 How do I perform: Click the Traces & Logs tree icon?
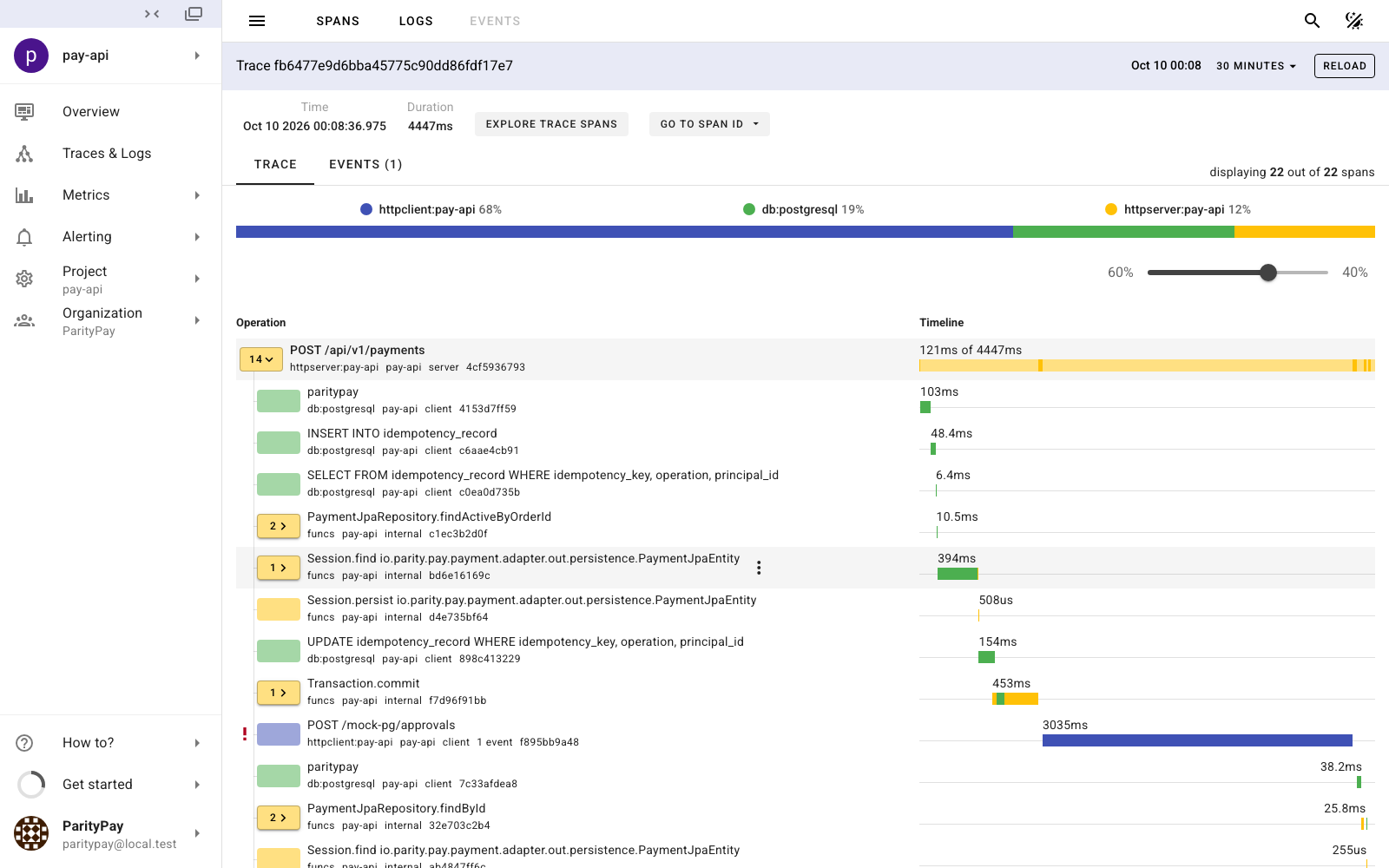coord(24,154)
